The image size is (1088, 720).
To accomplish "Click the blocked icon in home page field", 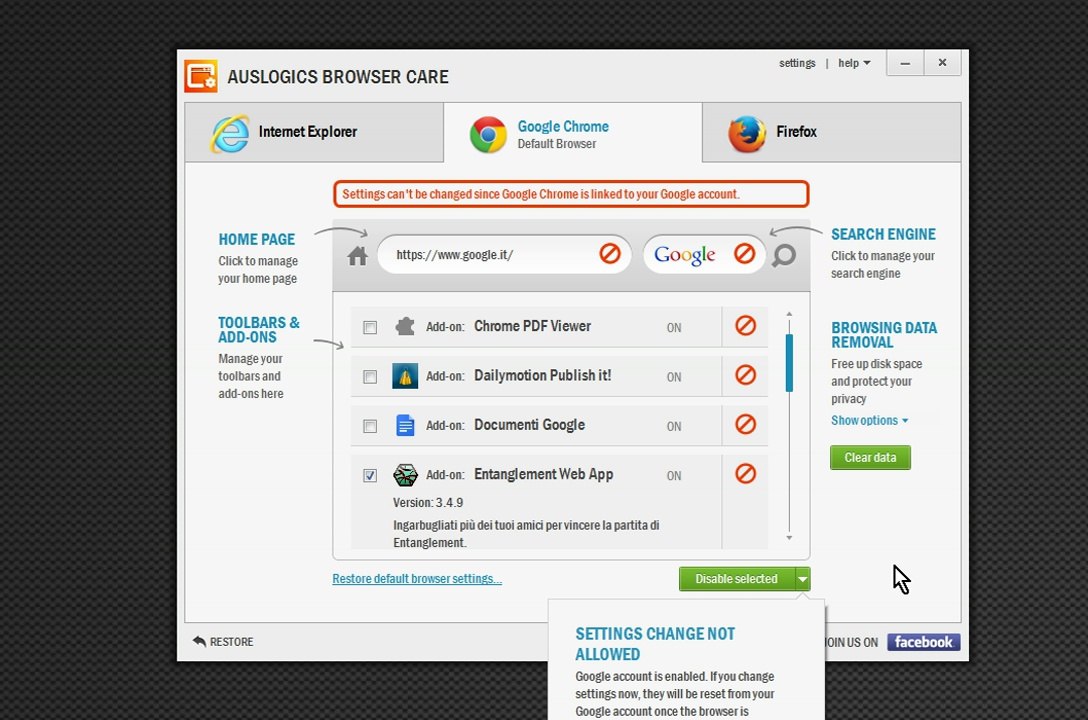I will click(x=610, y=253).
